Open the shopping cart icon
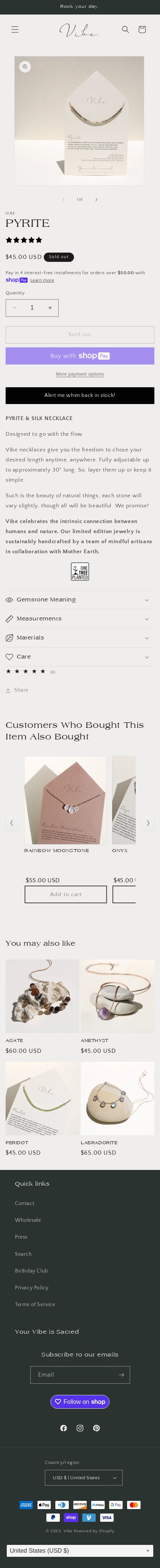 (x=142, y=29)
